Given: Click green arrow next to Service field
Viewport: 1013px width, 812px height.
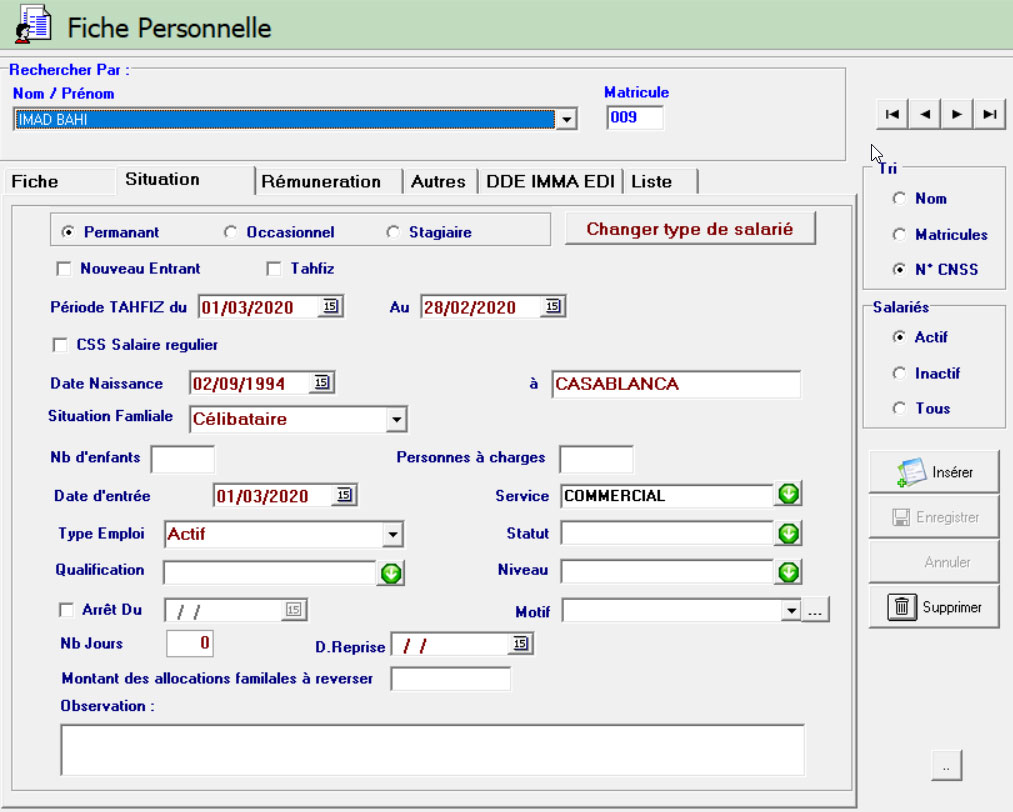Looking at the screenshot, I should coord(789,495).
